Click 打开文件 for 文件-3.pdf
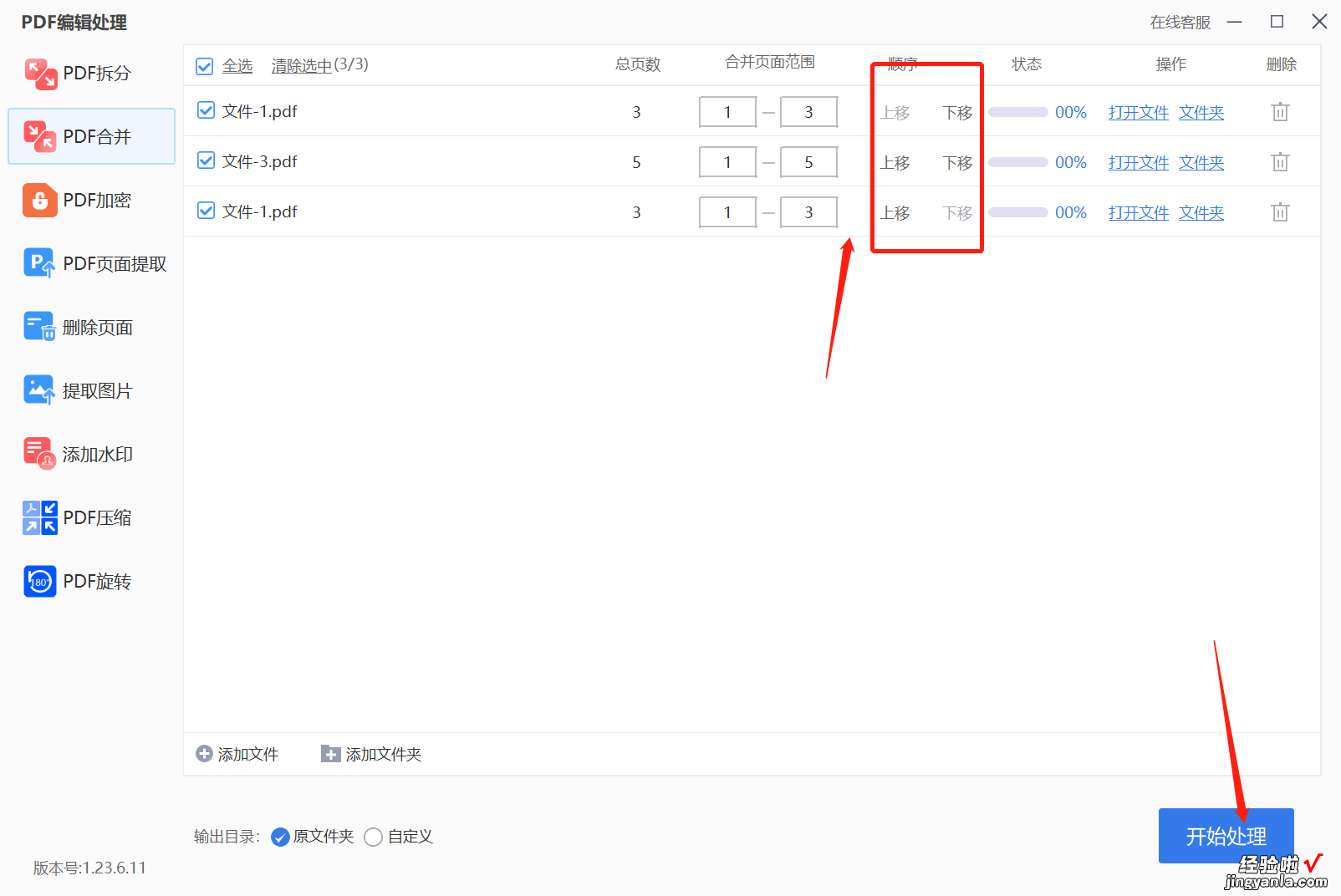This screenshot has height=896, width=1341. coord(1139,163)
